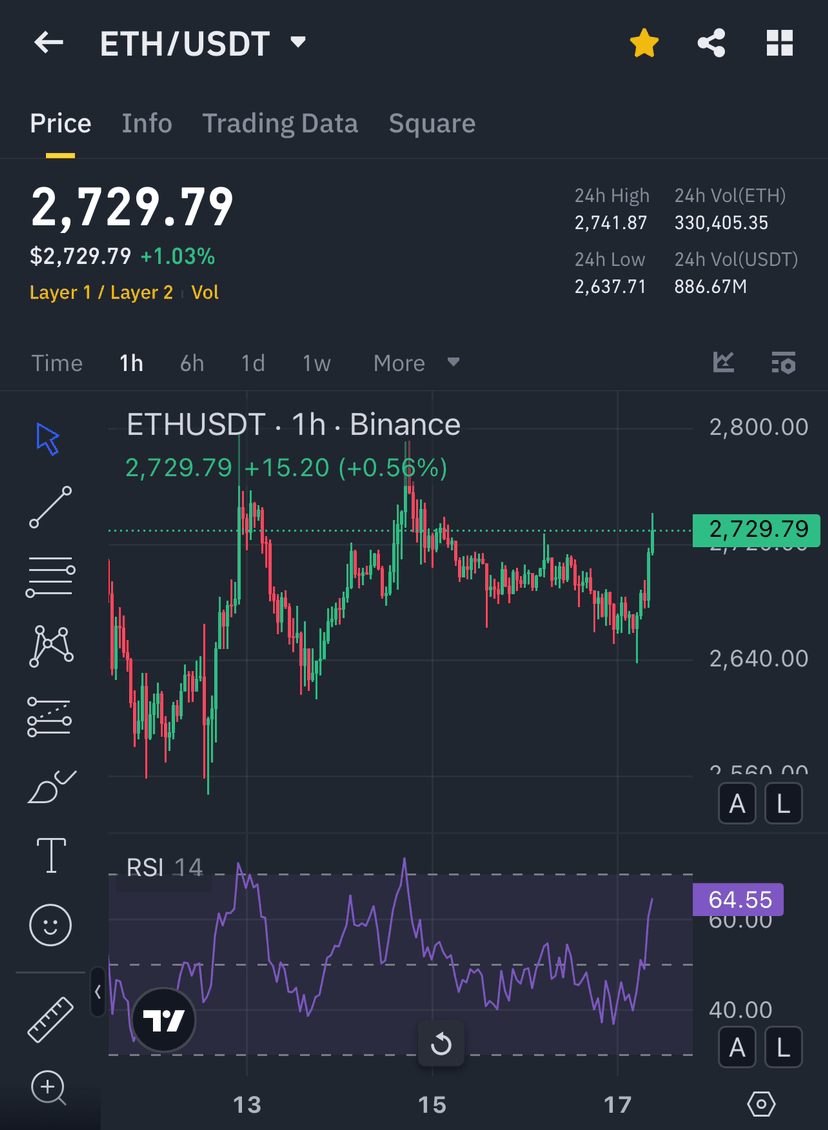The height and width of the screenshot is (1130, 828).
Task: Toggle log scale L on price chart
Action: click(x=783, y=804)
